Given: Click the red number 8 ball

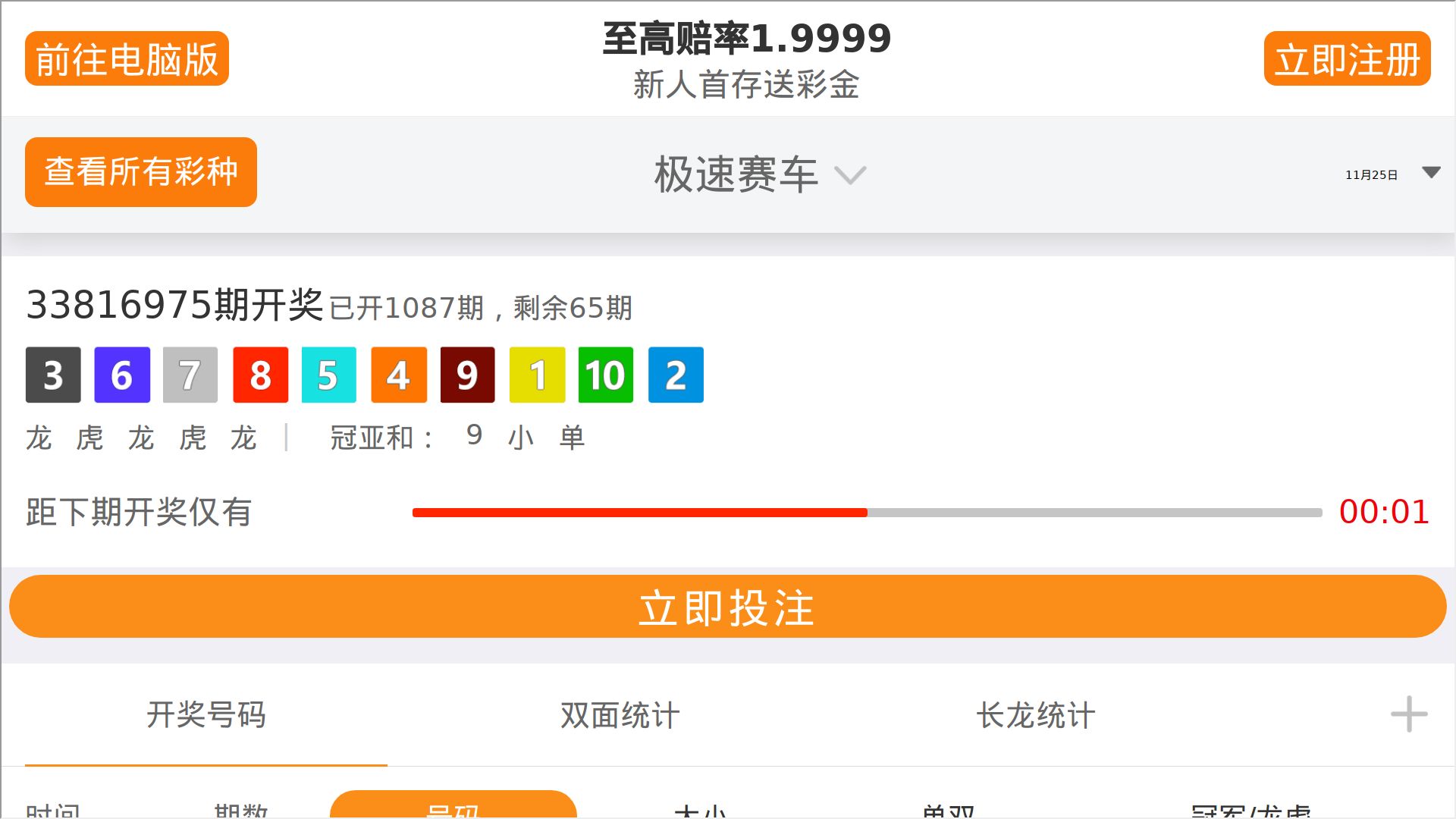Looking at the screenshot, I should point(260,375).
